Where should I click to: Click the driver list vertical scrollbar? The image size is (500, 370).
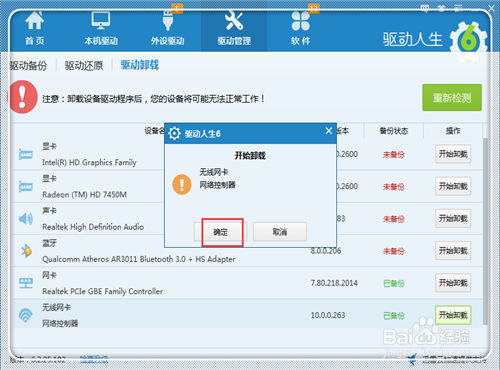pyautogui.click(x=485, y=232)
